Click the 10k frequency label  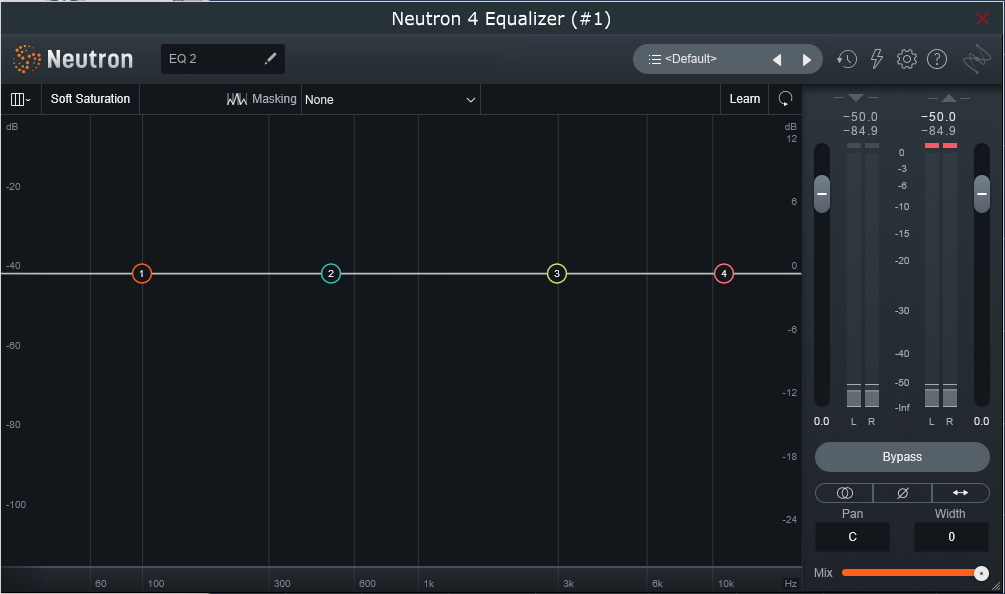[726, 584]
